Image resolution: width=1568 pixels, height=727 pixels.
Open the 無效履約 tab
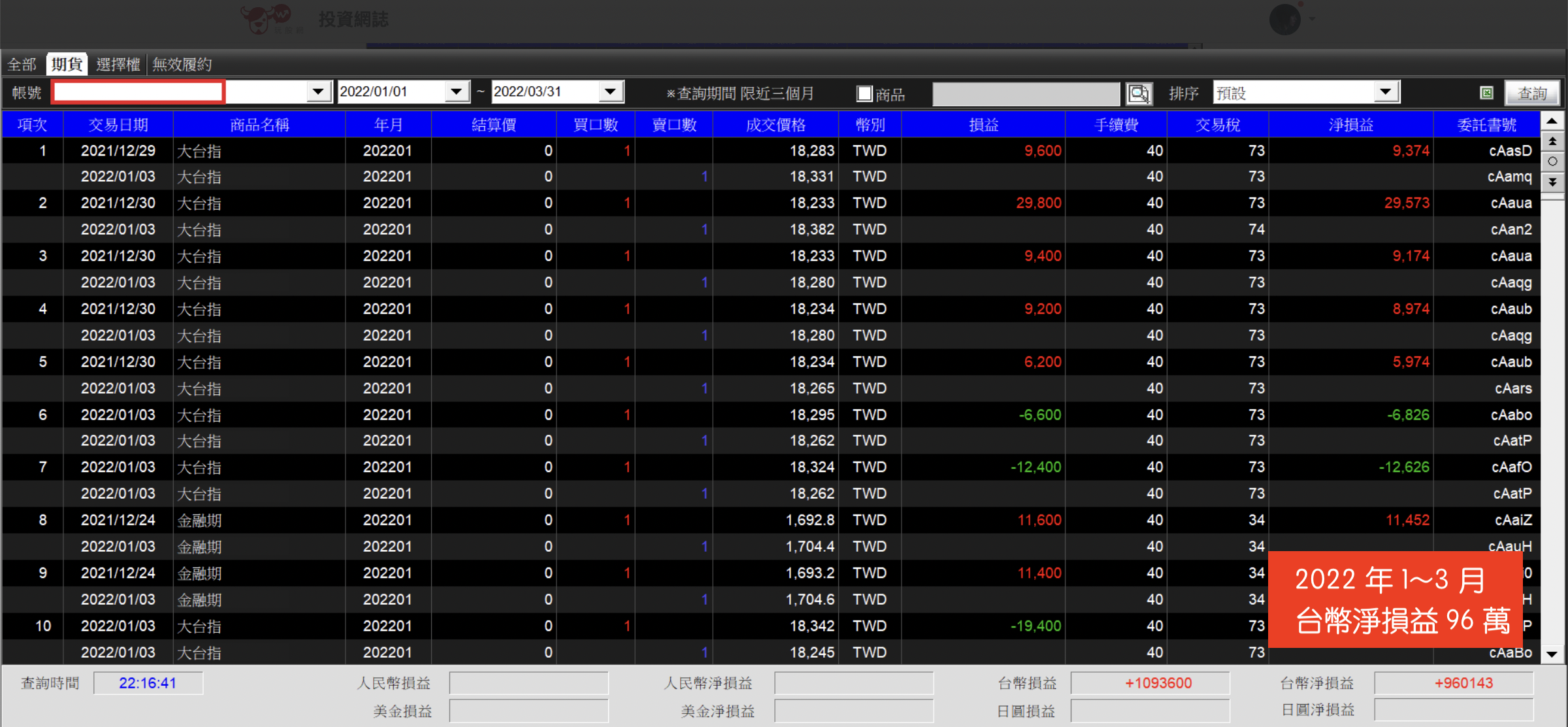182,65
